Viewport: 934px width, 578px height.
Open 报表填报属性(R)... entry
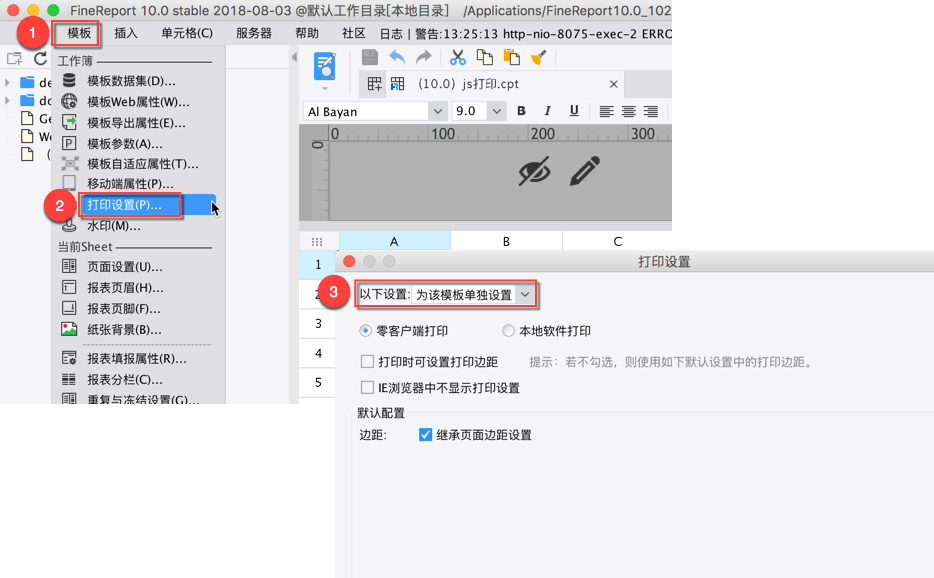(137, 358)
